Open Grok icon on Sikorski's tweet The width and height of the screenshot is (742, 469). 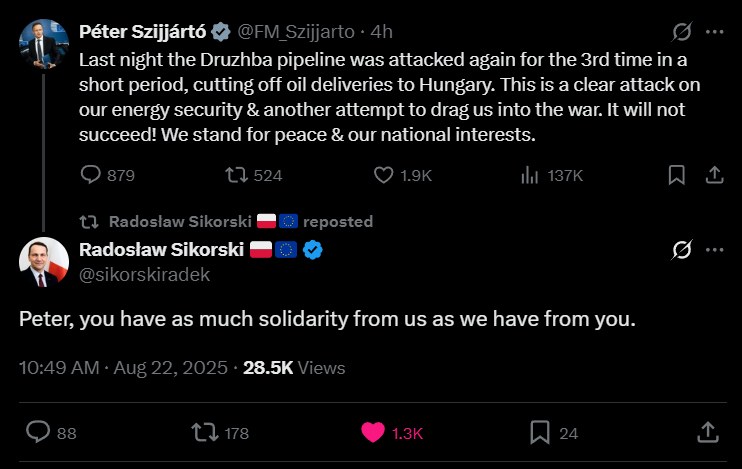click(681, 249)
